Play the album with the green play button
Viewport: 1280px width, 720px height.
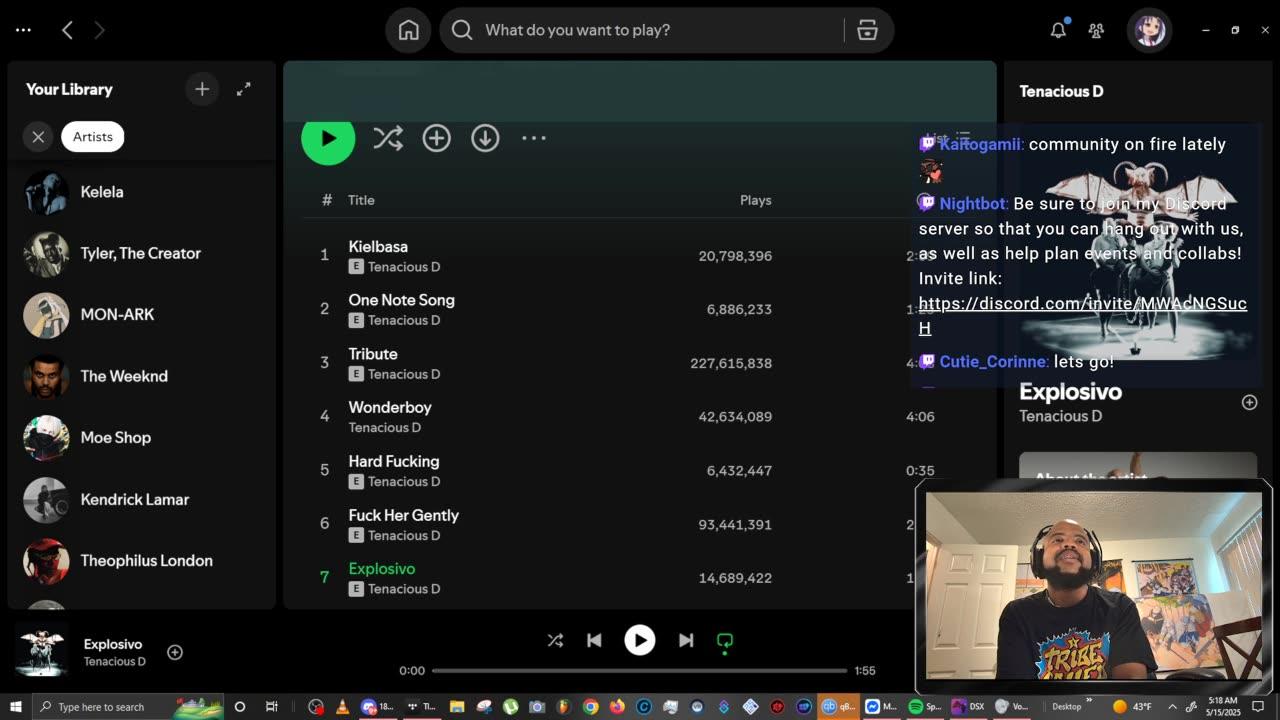point(328,138)
